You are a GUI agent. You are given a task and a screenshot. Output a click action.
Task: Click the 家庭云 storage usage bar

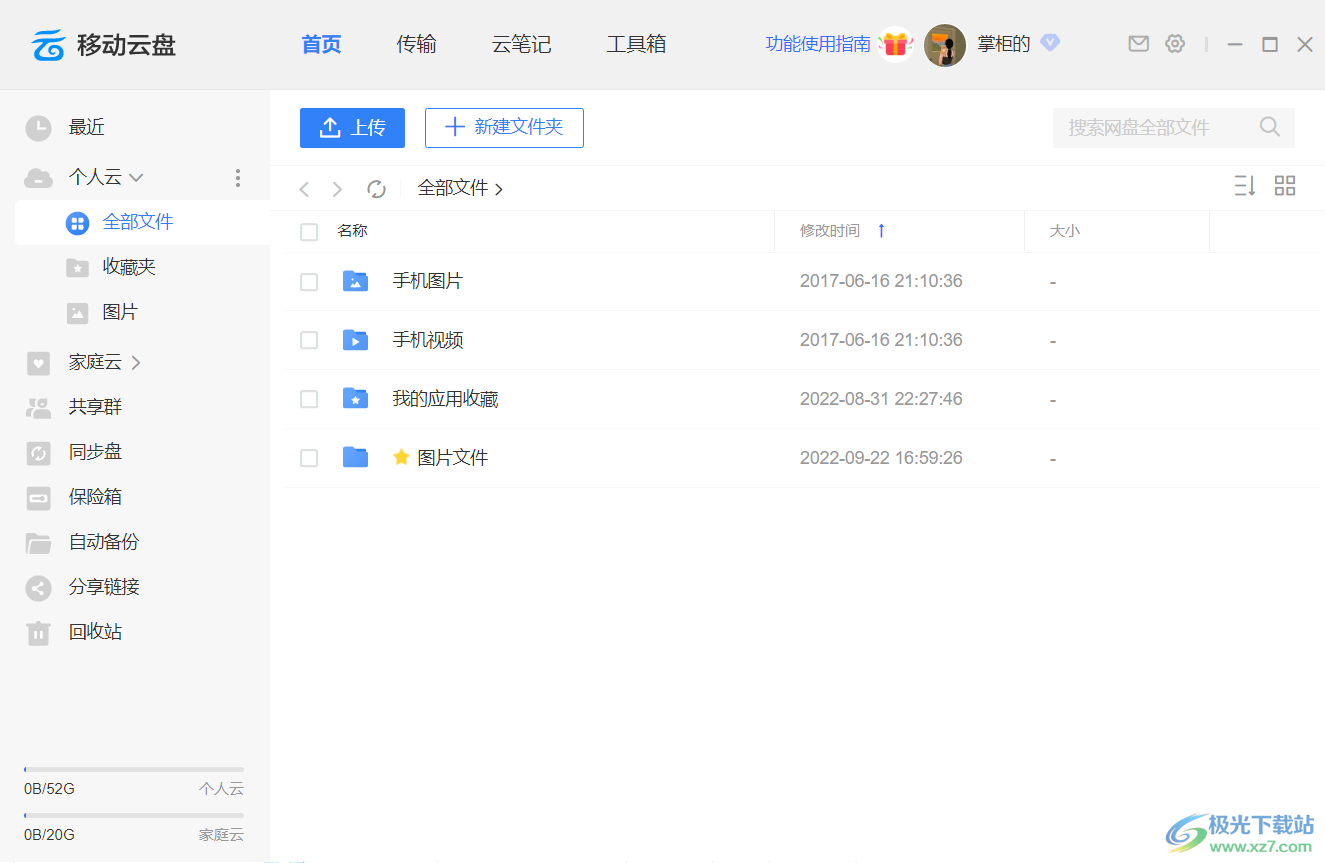click(134, 816)
